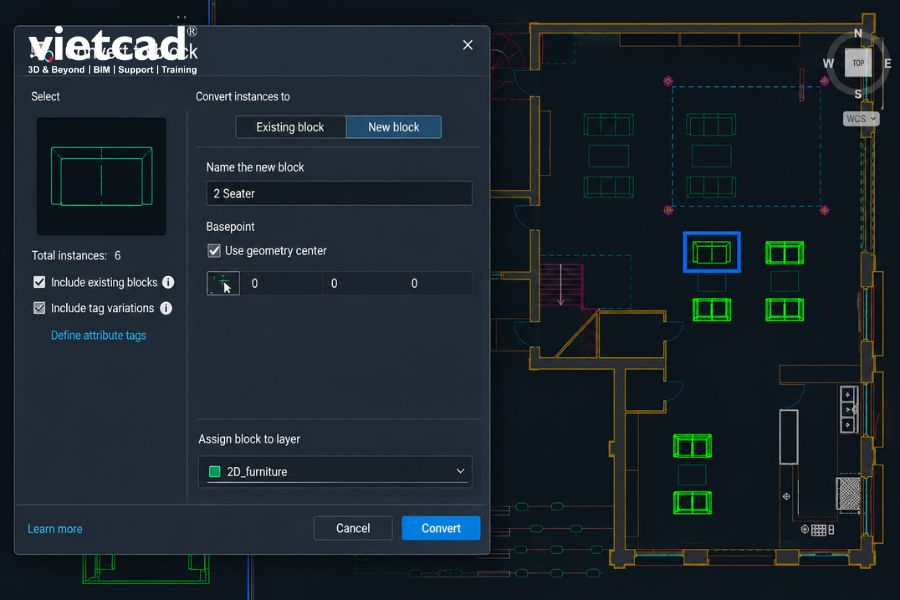Click the block name field containing 2 Seater
Screen dimensions: 900x600
339,193
